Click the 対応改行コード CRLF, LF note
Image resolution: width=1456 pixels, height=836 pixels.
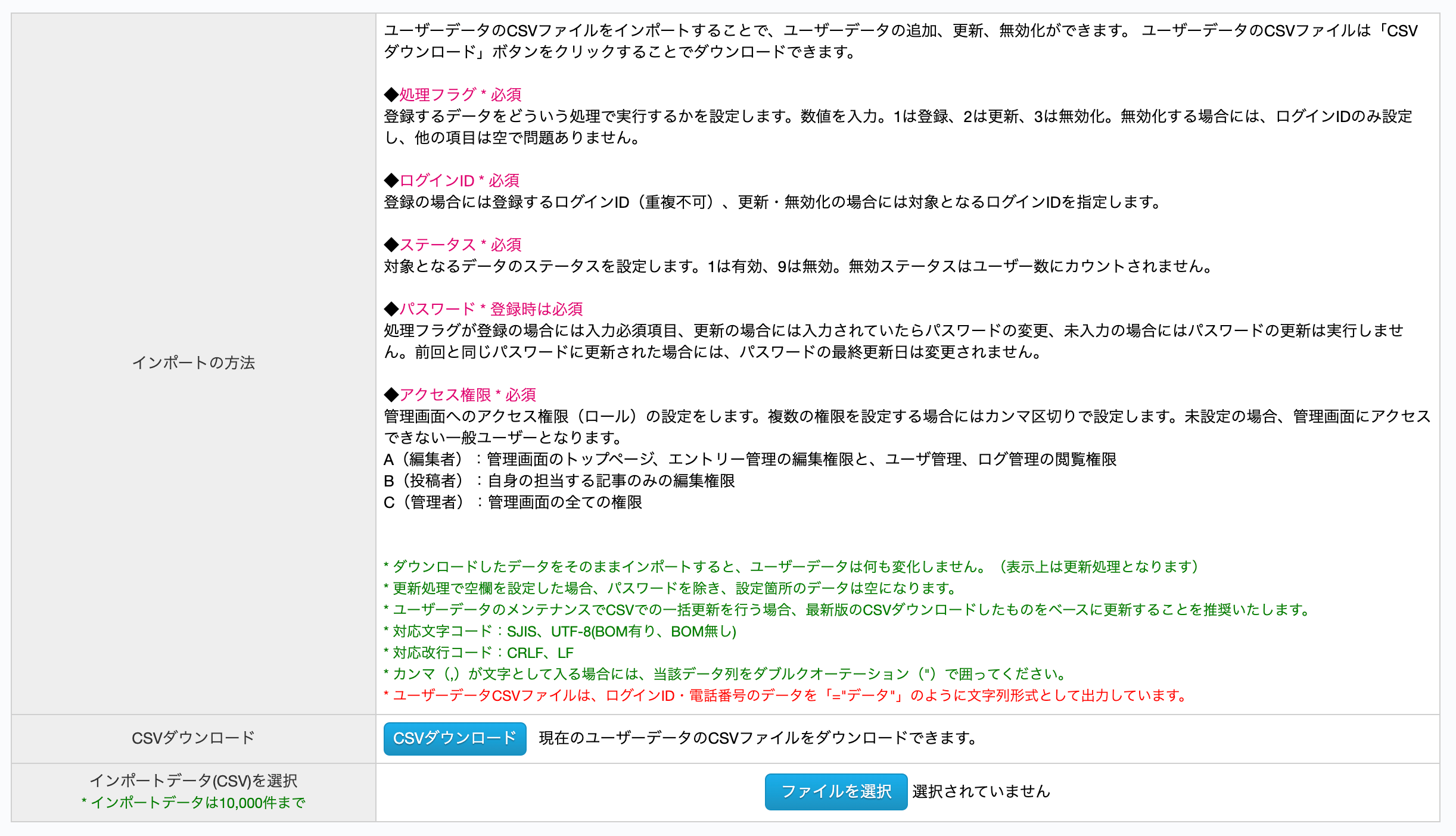478,653
